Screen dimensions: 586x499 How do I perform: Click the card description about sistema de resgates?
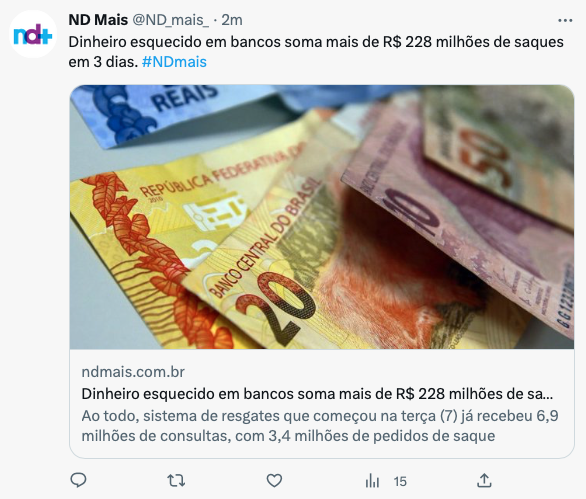point(320,426)
